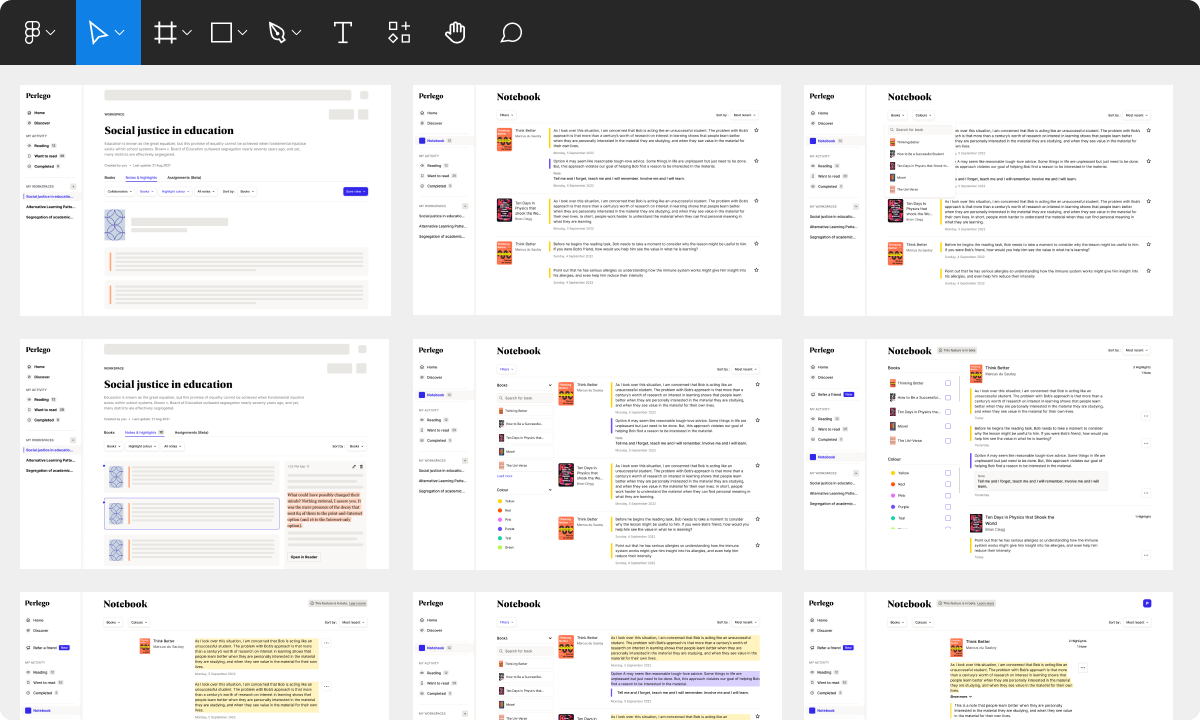
Task: Select the Text tool
Action: click(x=343, y=32)
